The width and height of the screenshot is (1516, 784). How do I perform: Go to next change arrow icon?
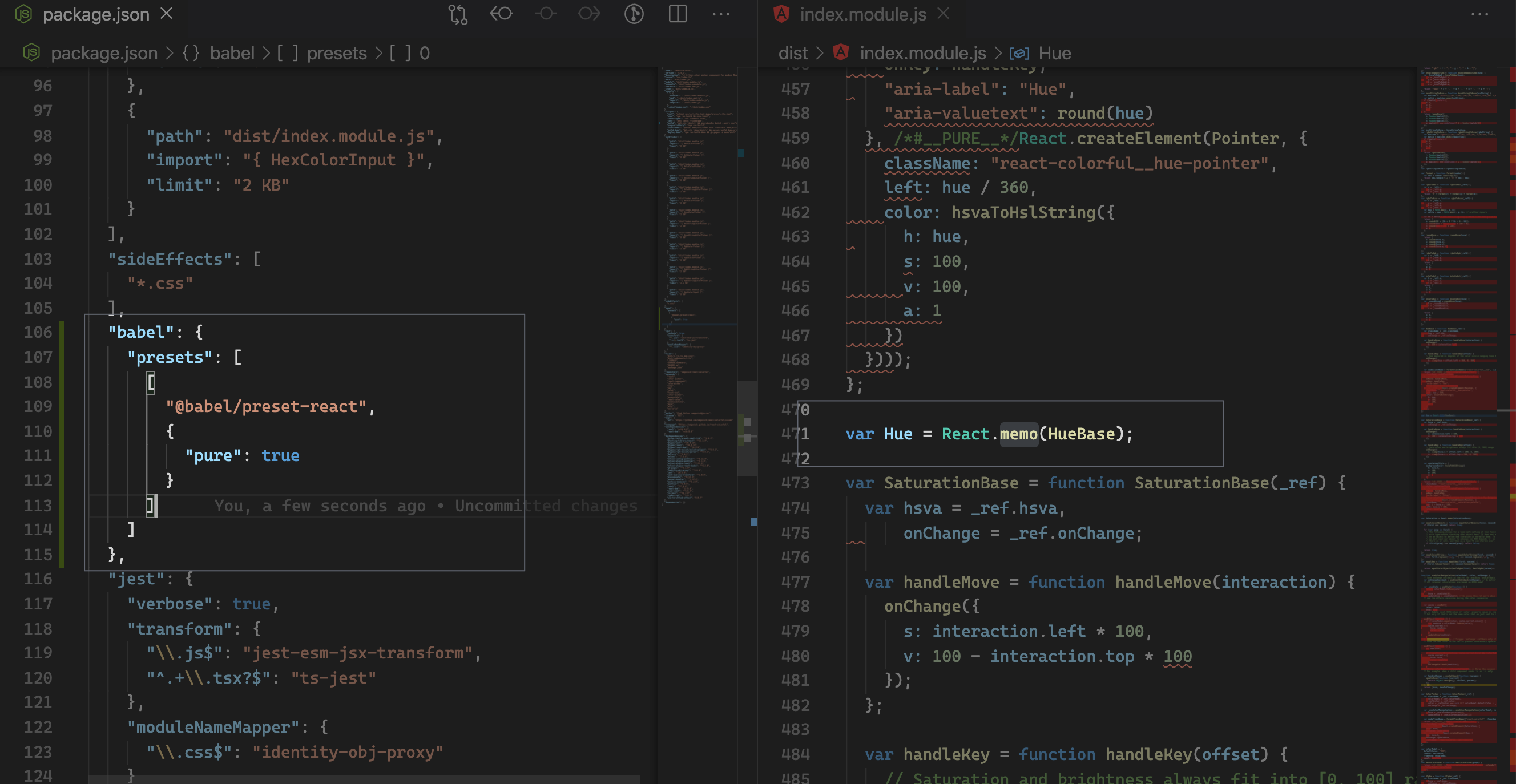(589, 14)
